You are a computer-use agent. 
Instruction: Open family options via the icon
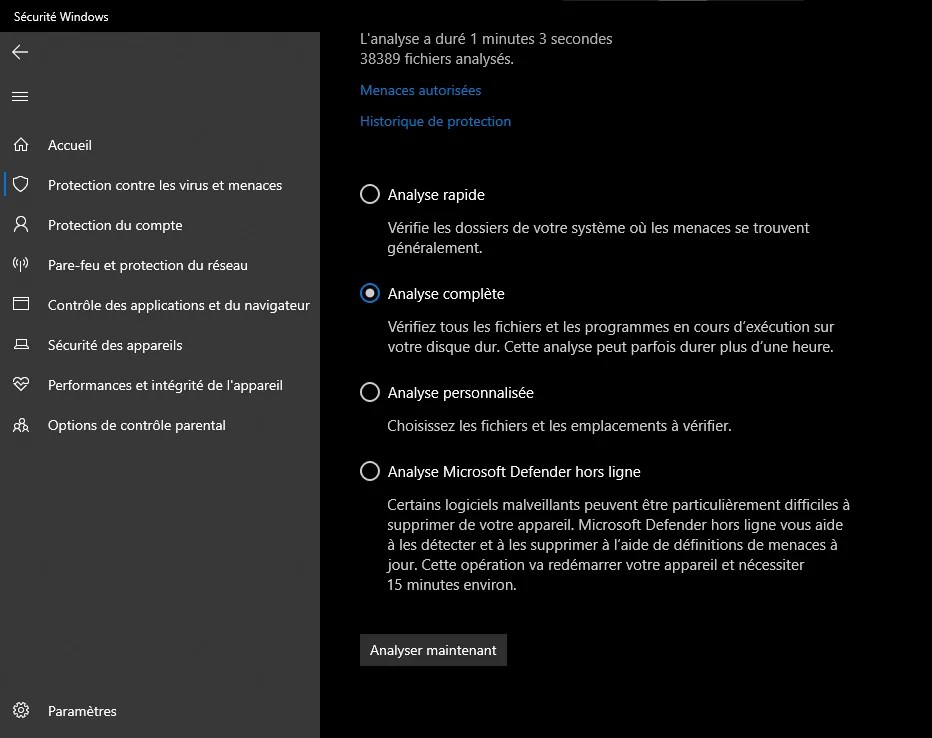[20, 425]
